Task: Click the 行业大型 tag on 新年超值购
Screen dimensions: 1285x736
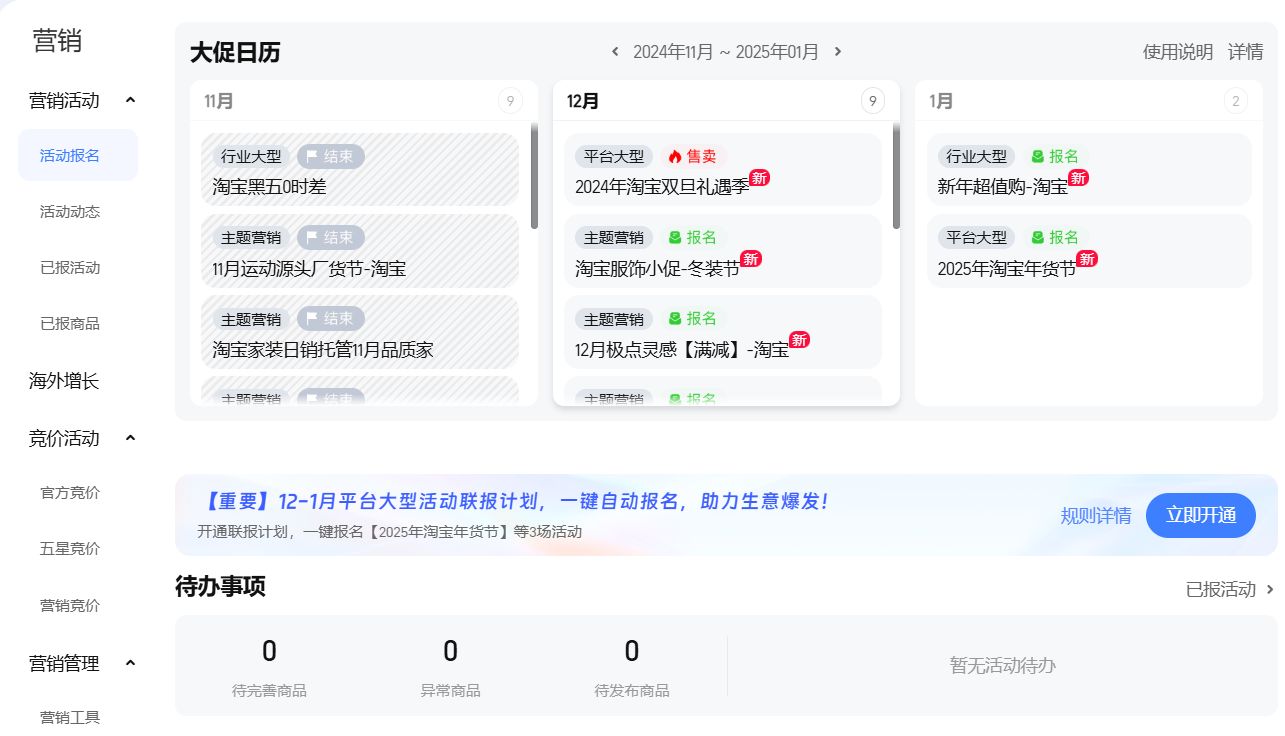Action: 977,156
